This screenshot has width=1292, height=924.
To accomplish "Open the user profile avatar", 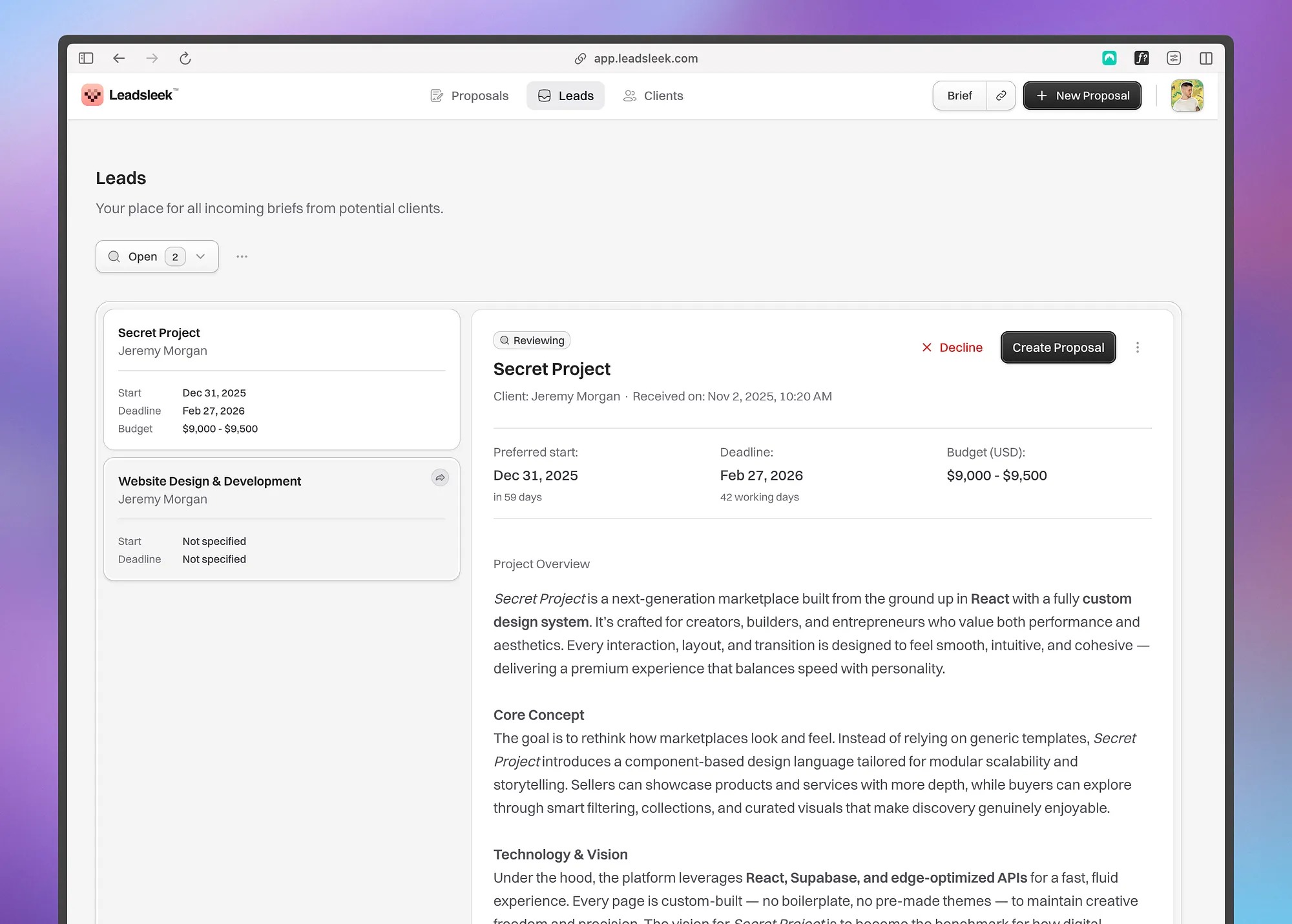I will (x=1187, y=96).
